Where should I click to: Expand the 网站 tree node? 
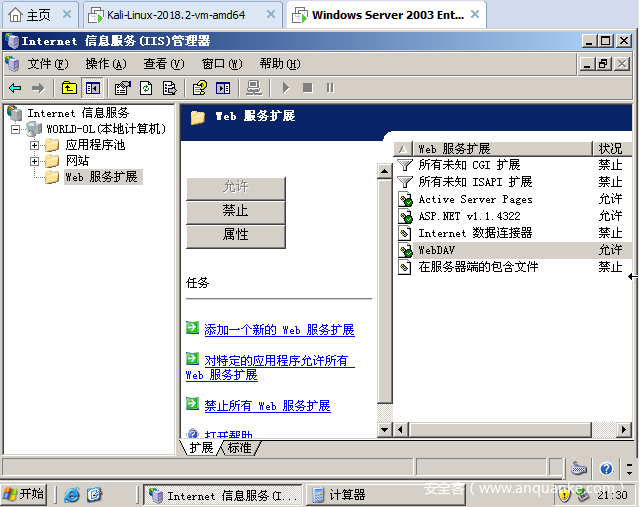[x=34, y=161]
